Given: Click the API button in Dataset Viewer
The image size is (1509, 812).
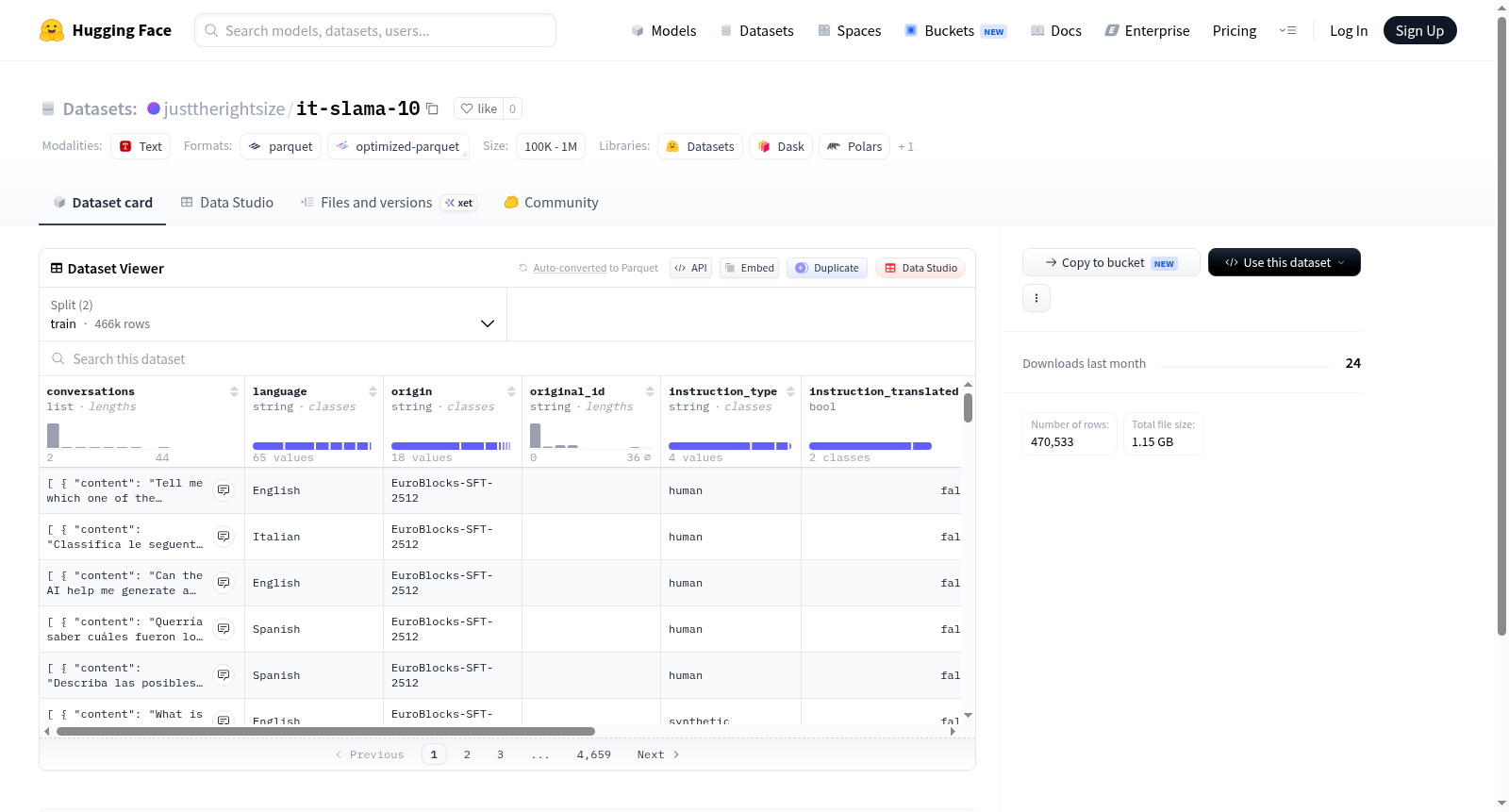Looking at the screenshot, I should click(690, 268).
